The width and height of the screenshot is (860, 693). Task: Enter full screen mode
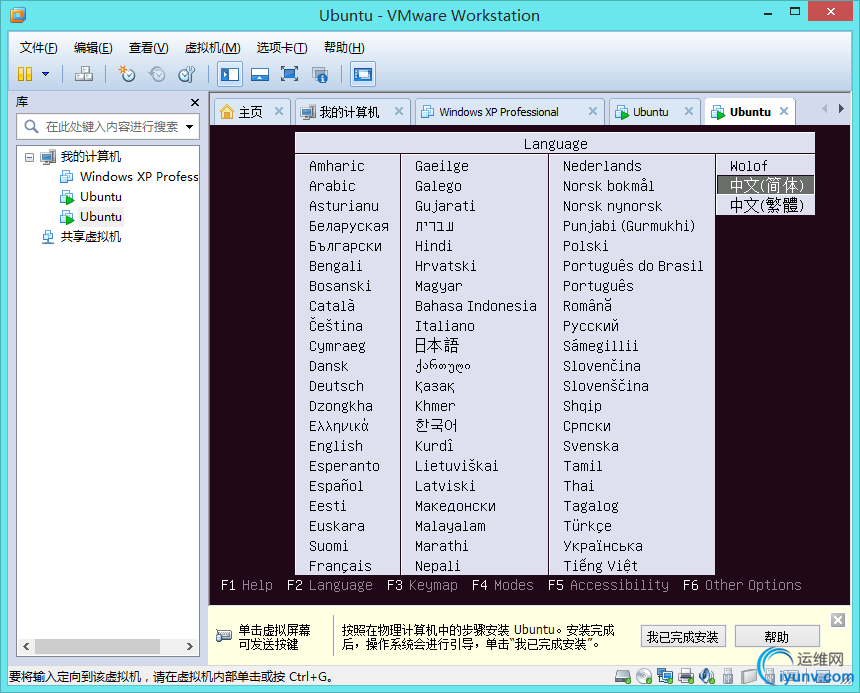tap(289, 74)
